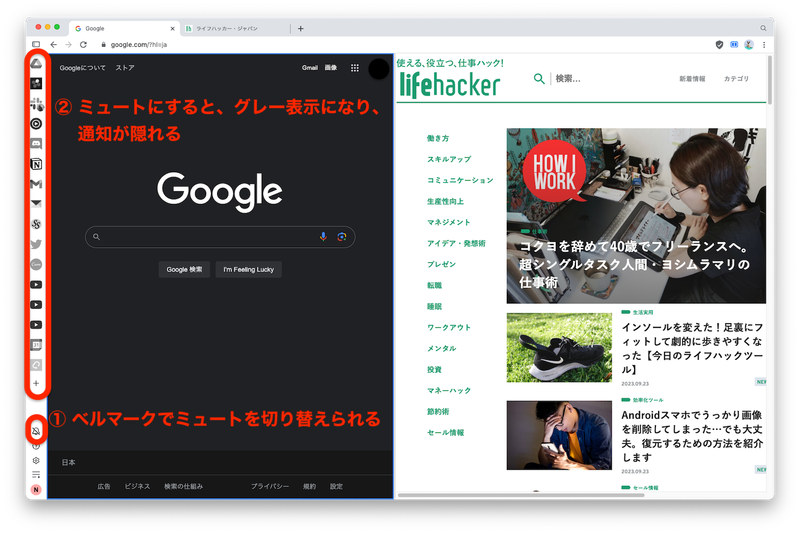Image resolution: width=800 pixels, height=533 pixels.
Task: Open the Gmail app in the sidebar
Action: tap(36, 184)
